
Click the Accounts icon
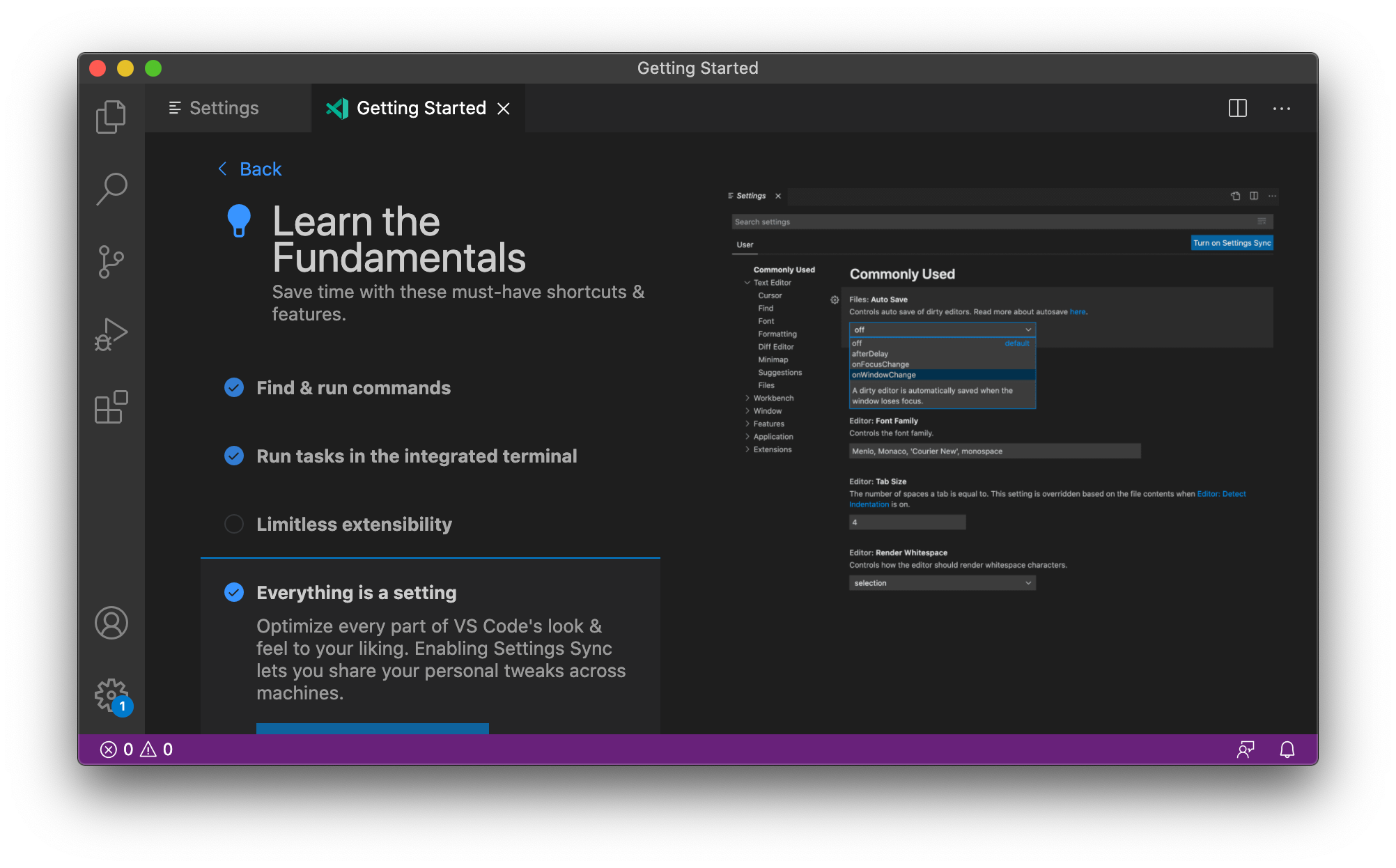tap(111, 623)
